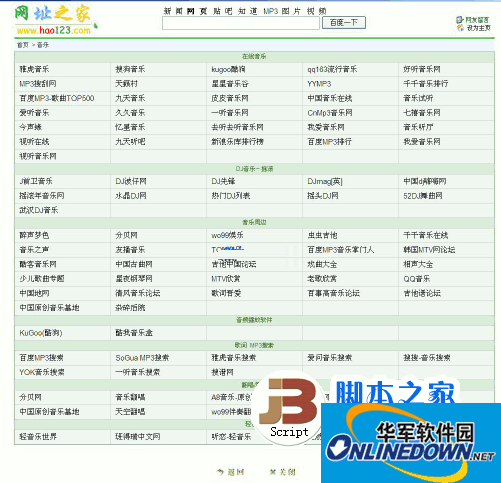Open the 首页 breadcrumb link
The width and height of the screenshot is (501, 483).
23,45
